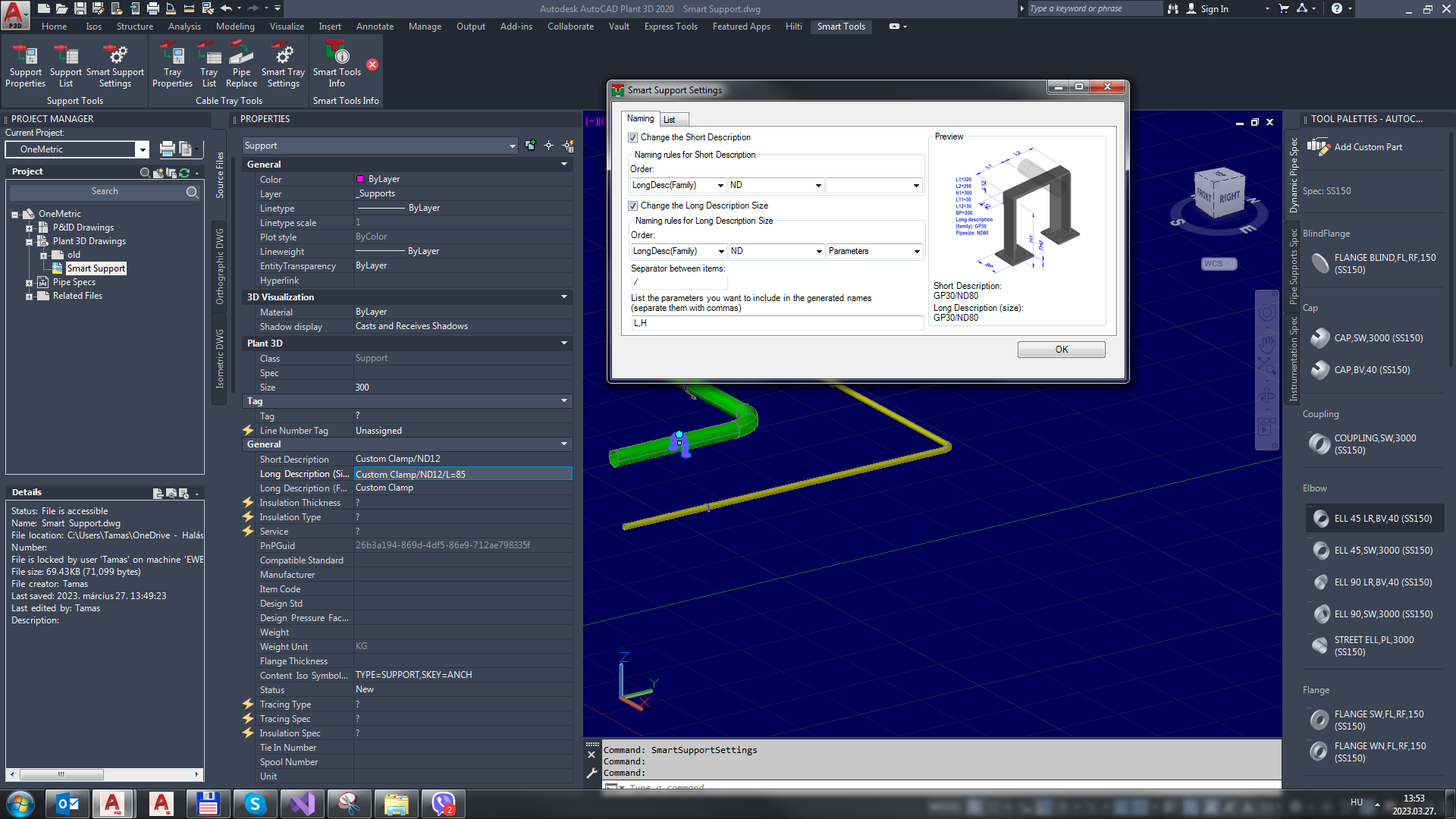The width and height of the screenshot is (1456, 819).
Task: Select Smart Support drawing in project tree
Action: click(96, 268)
